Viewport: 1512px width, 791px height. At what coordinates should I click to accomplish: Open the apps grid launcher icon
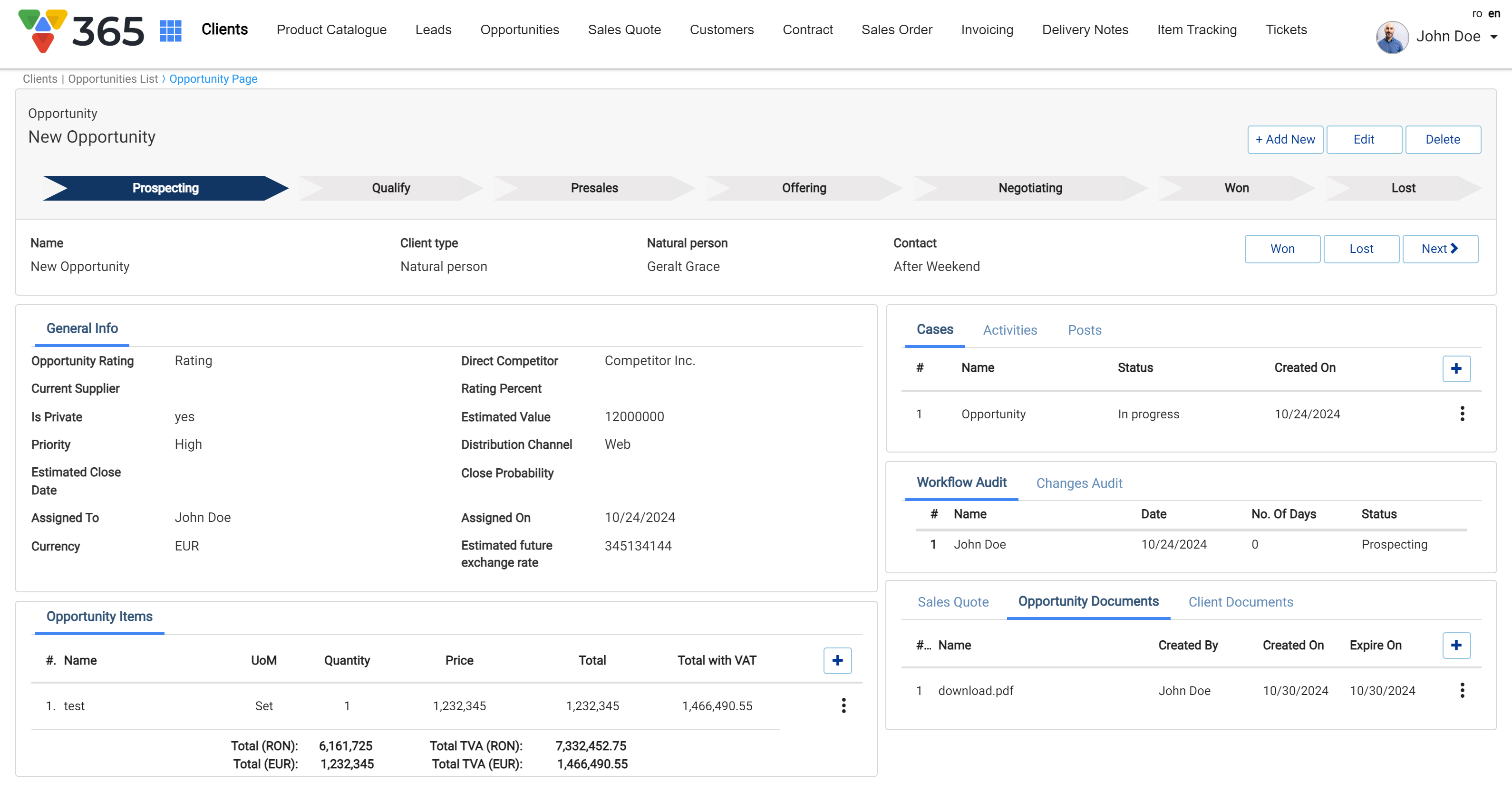(x=170, y=30)
